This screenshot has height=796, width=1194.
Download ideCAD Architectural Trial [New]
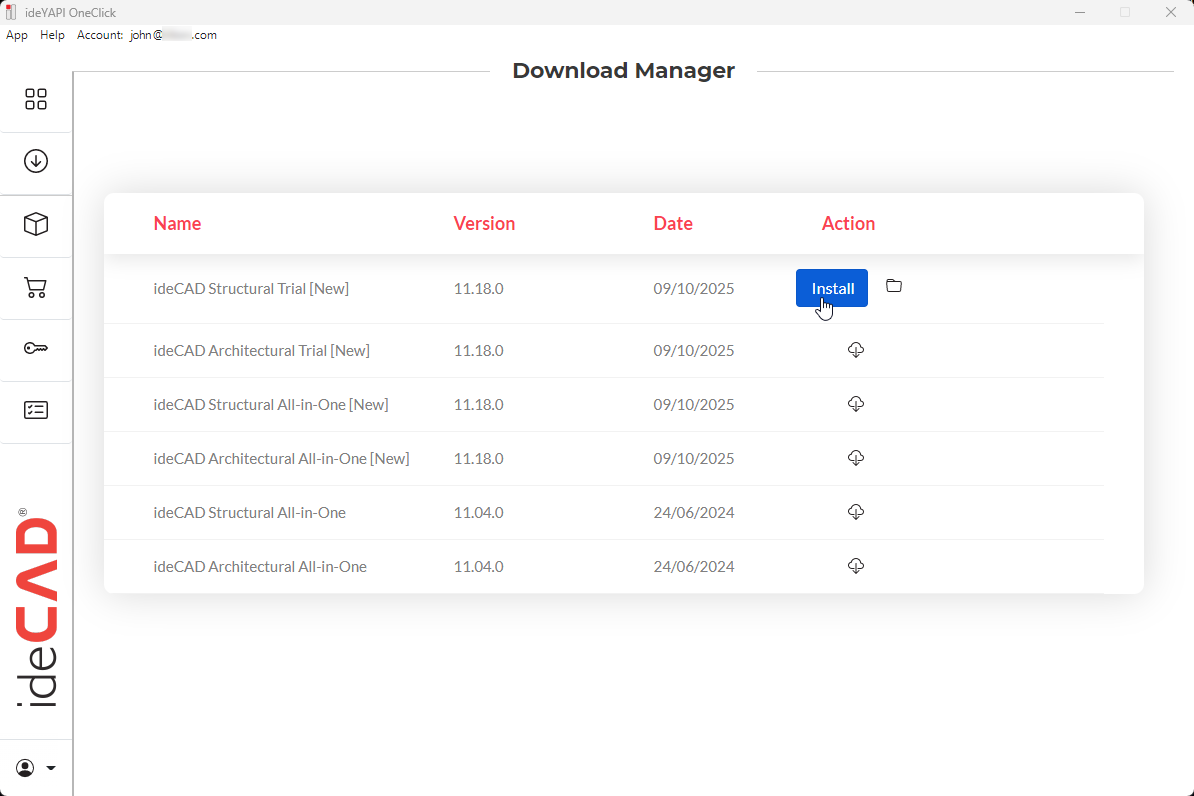pos(856,350)
